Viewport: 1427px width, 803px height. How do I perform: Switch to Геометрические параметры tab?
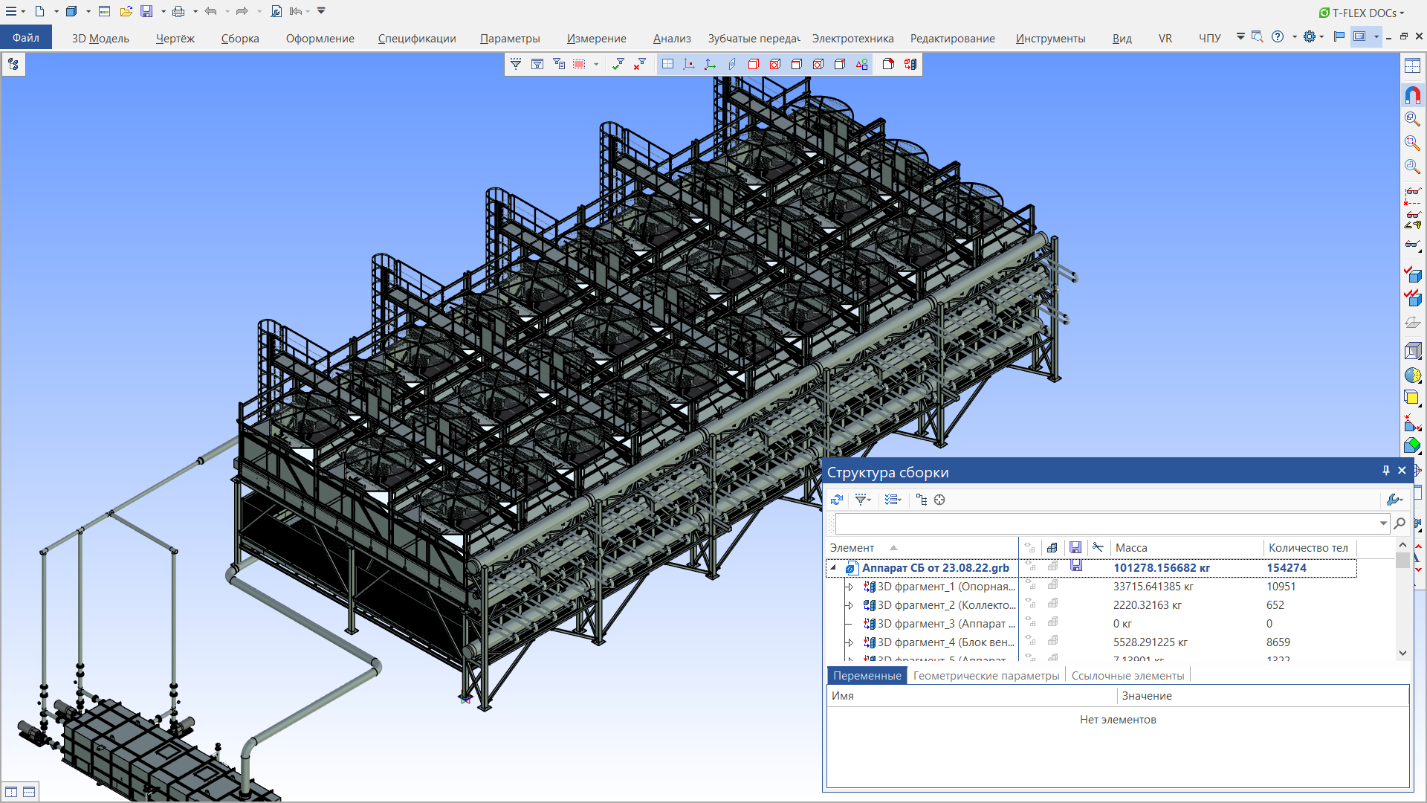[x=985, y=676]
